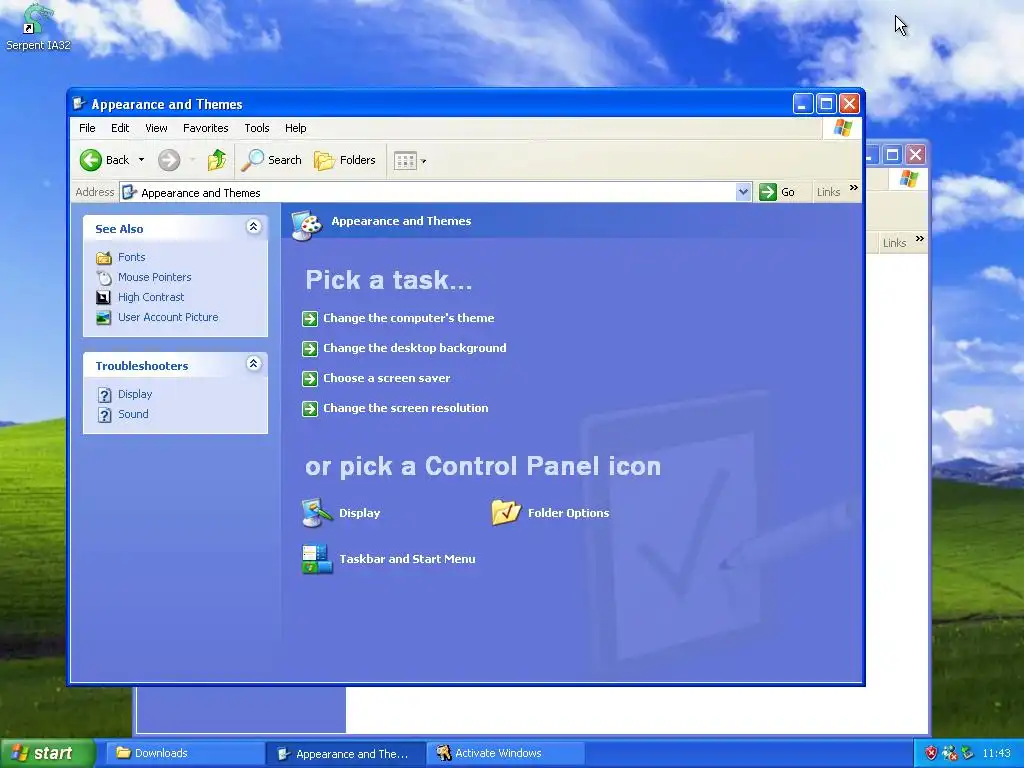Click the Appearance and Themes palette header icon
This screenshot has width=1024, height=768.
tap(306, 225)
